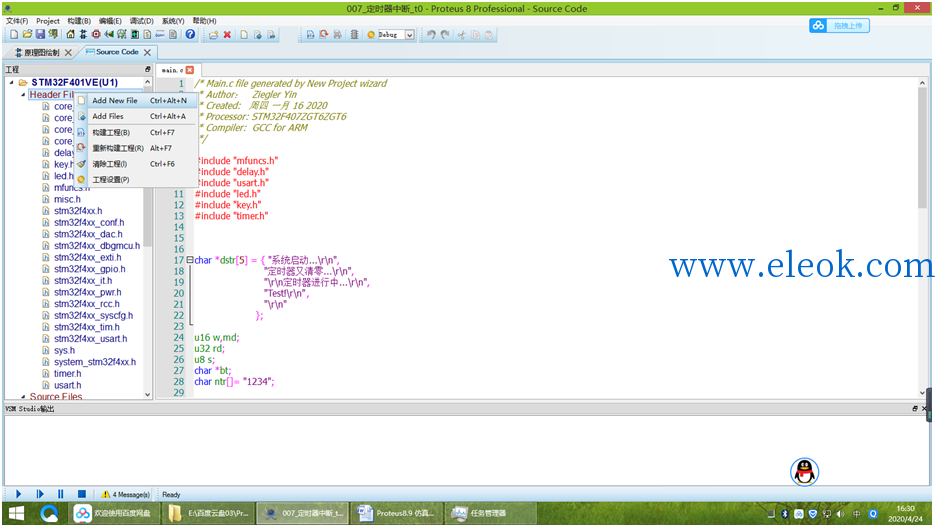
Task: Click the Undo arrow icon
Action: point(431,35)
